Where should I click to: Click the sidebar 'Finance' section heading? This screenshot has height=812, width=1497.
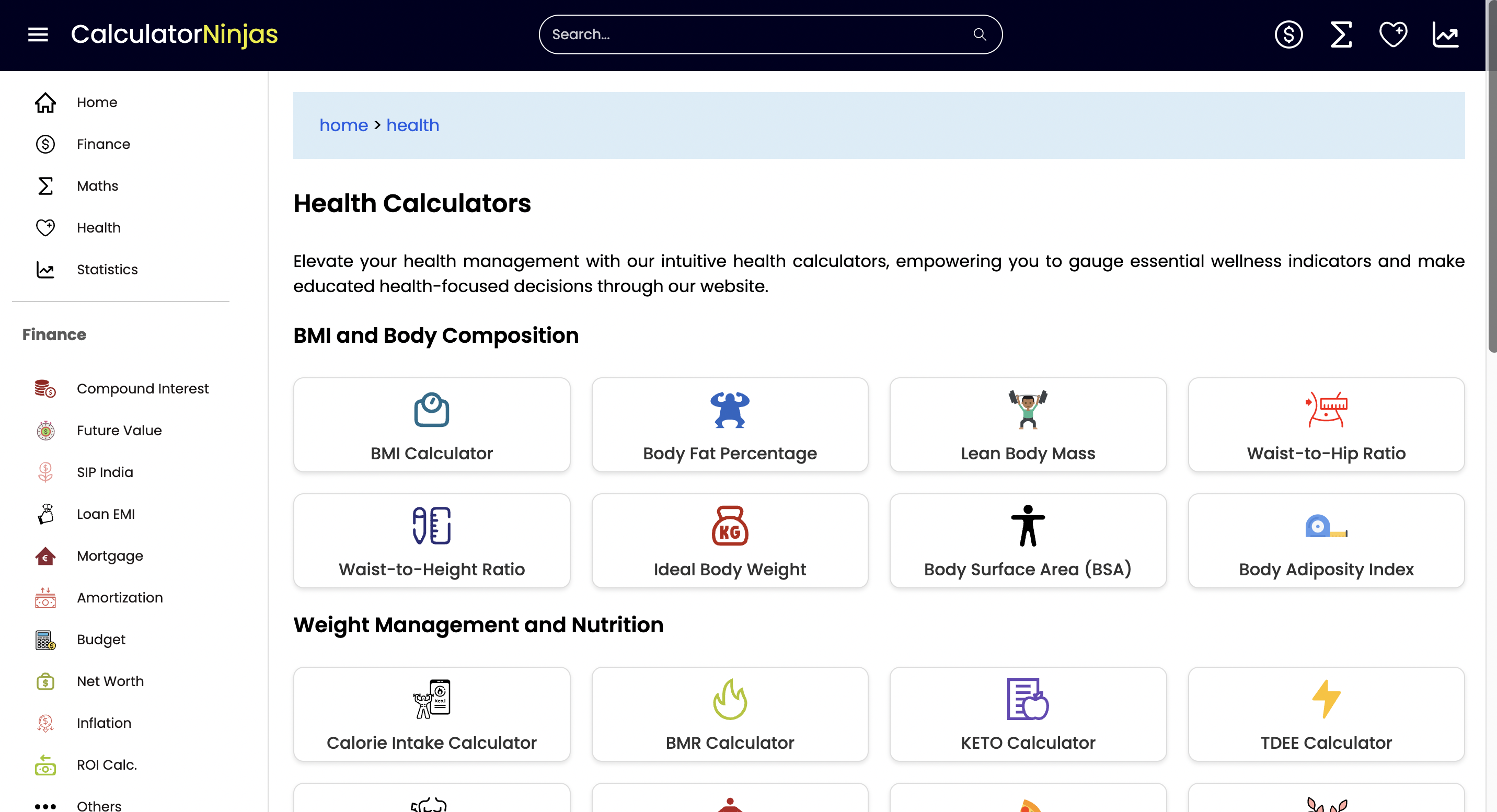click(54, 334)
